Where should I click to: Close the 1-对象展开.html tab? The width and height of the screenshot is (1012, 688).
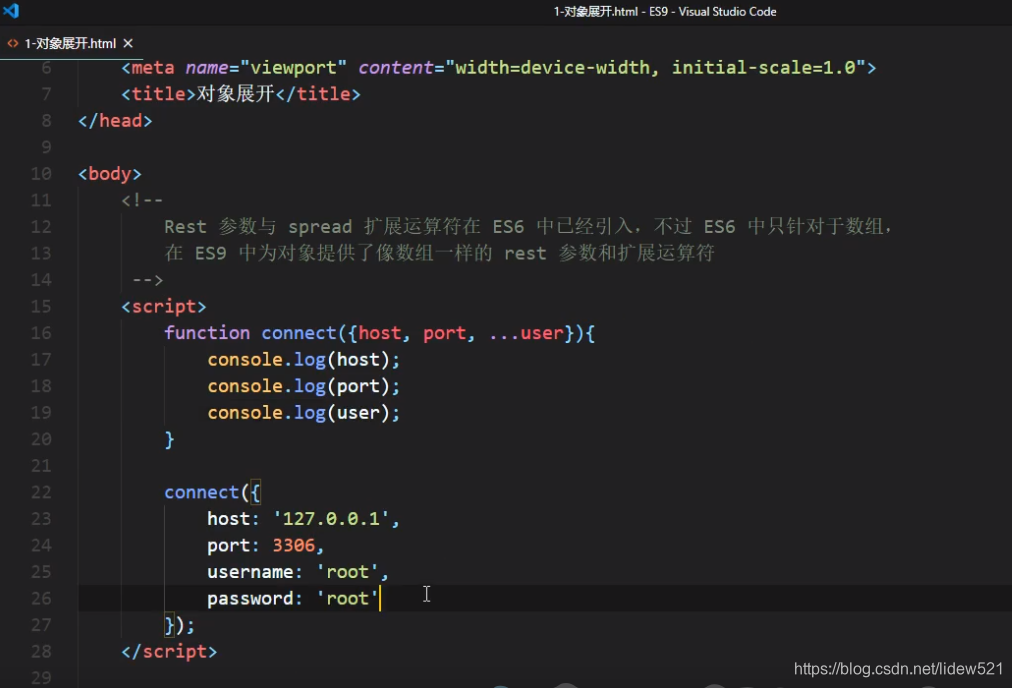[x=128, y=43]
